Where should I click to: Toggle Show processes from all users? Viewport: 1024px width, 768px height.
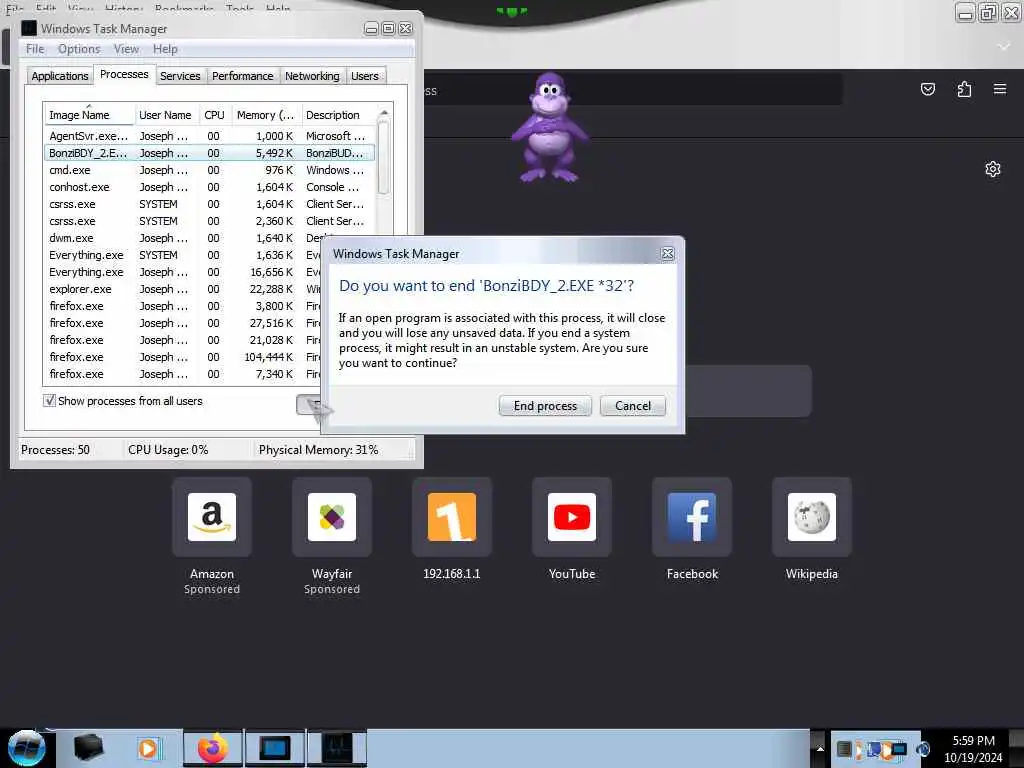pyautogui.click(x=50, y=400)
